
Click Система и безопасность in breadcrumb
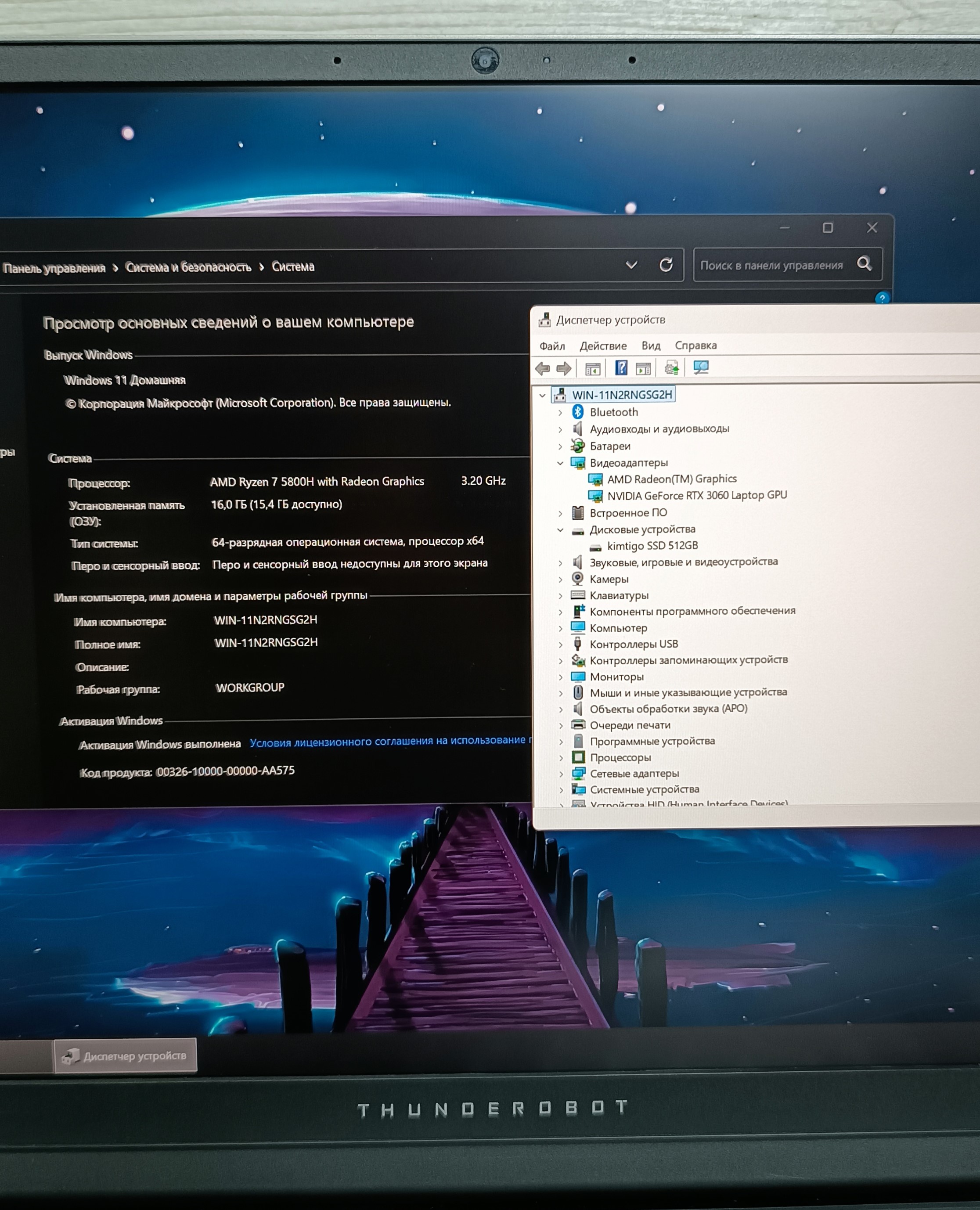click(x=188, y=267)
